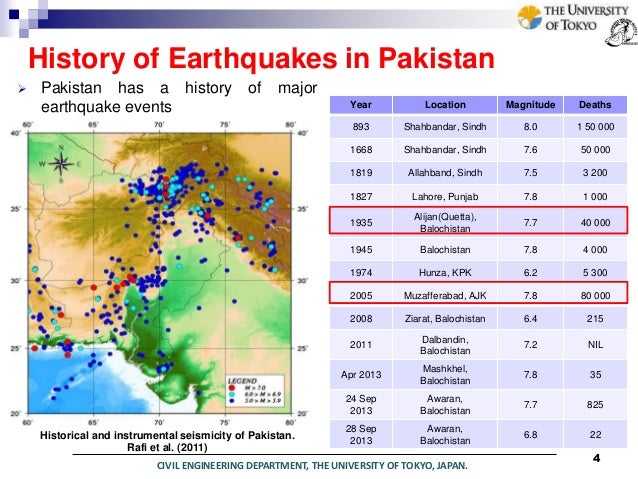Image resolution: width=638 pixels, height=479 pixels.
Task: Click the deaths value "50 000"
Action: (x=595, y=150)
